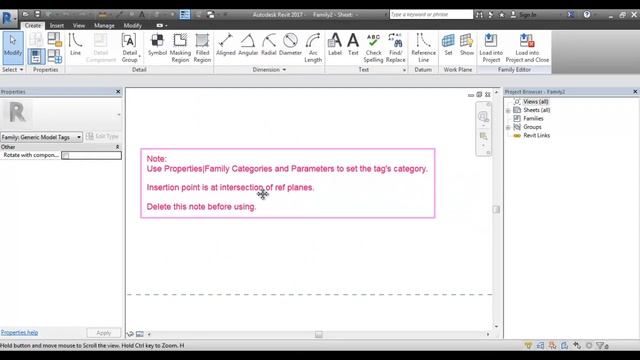Click Load into Project
Image resolution: width=640 pixels, height=360 pixels.
coord(491,48)
